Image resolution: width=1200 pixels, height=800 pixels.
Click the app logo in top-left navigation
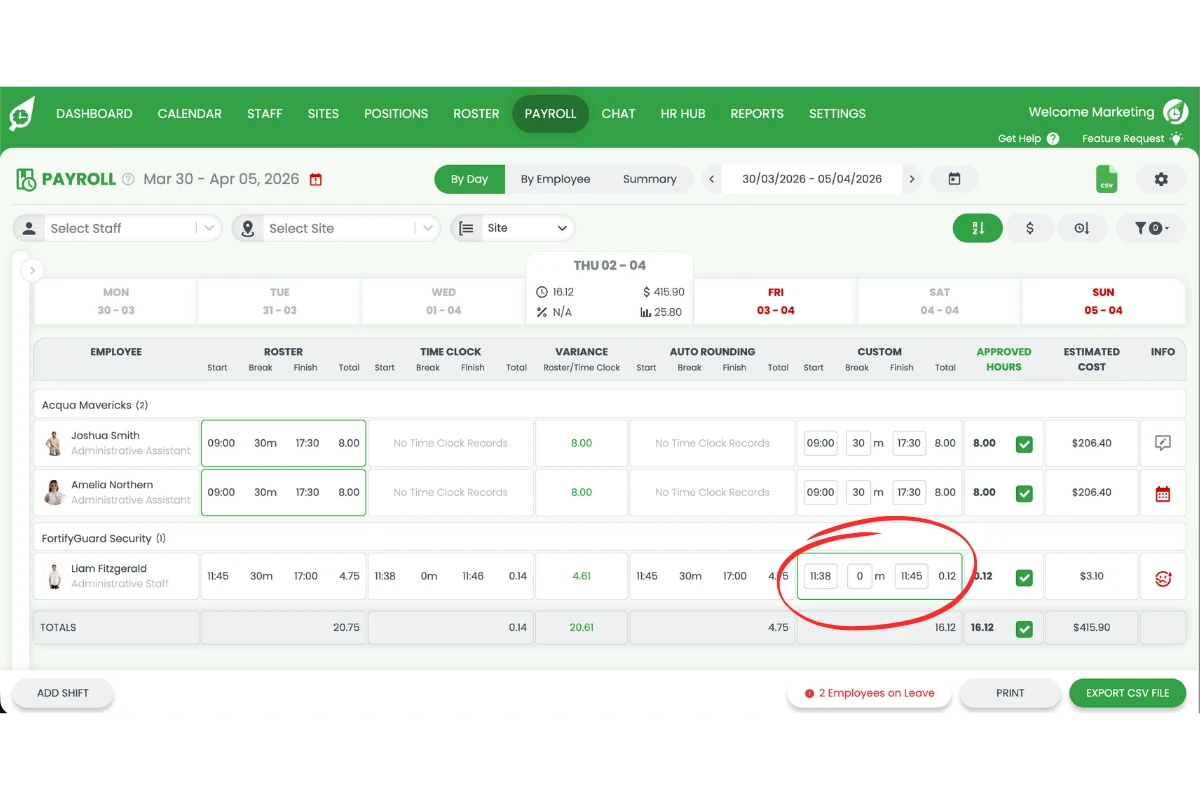(x=22, y=114)
